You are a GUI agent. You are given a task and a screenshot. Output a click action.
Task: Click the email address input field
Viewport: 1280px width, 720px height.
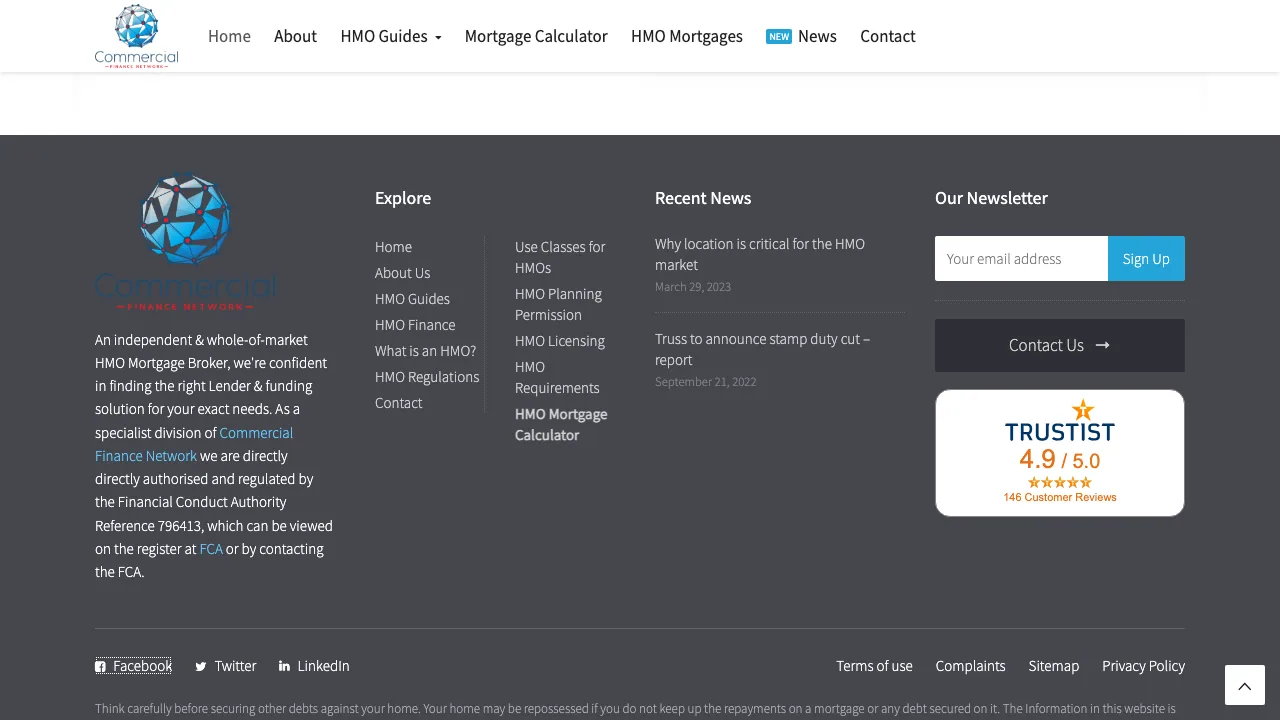[x=1021, y=258]
